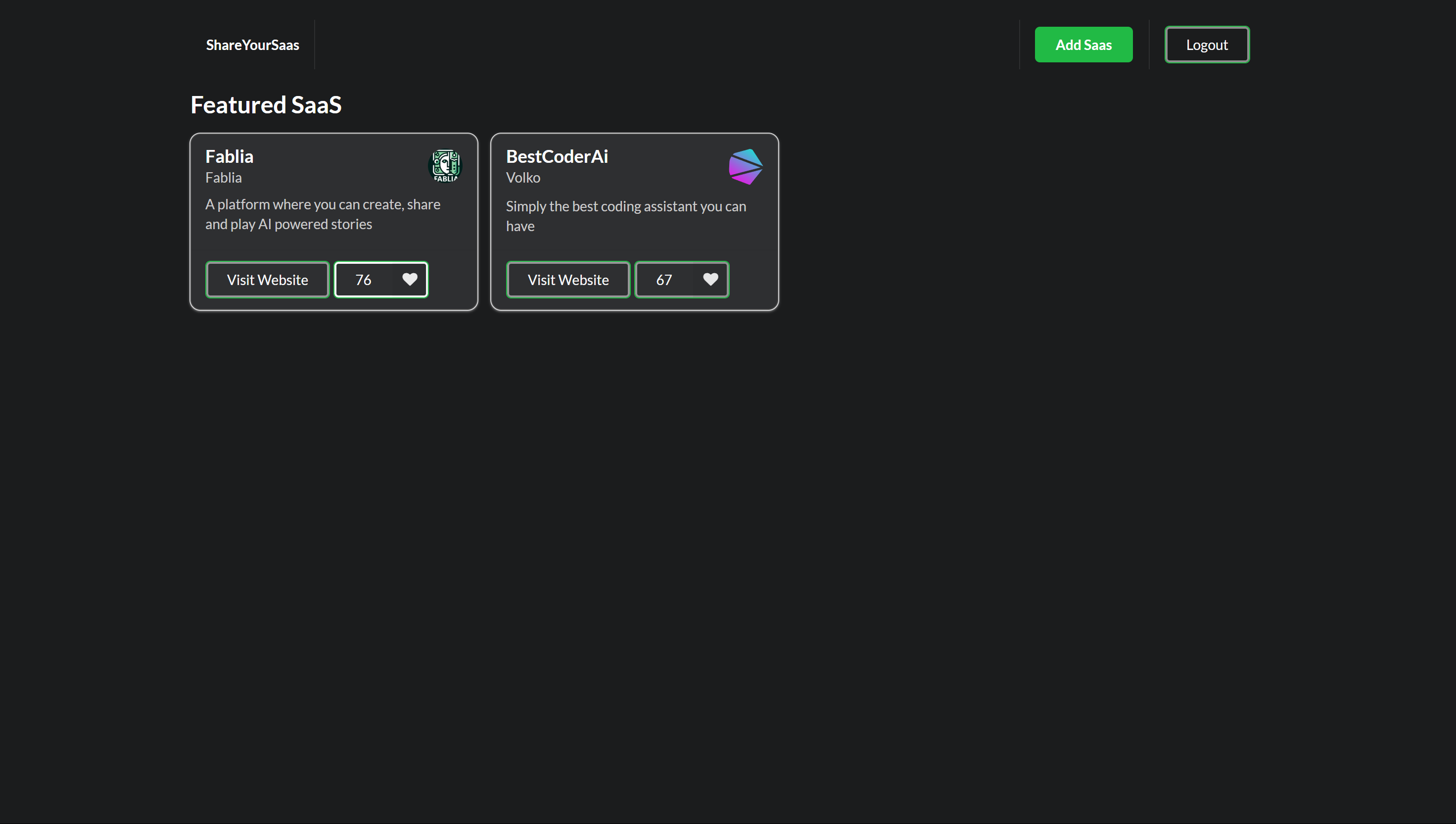Click the BestCoderAi colorful logo
The height and width of the screenshot is (824, 1456).
coord(746,166)
